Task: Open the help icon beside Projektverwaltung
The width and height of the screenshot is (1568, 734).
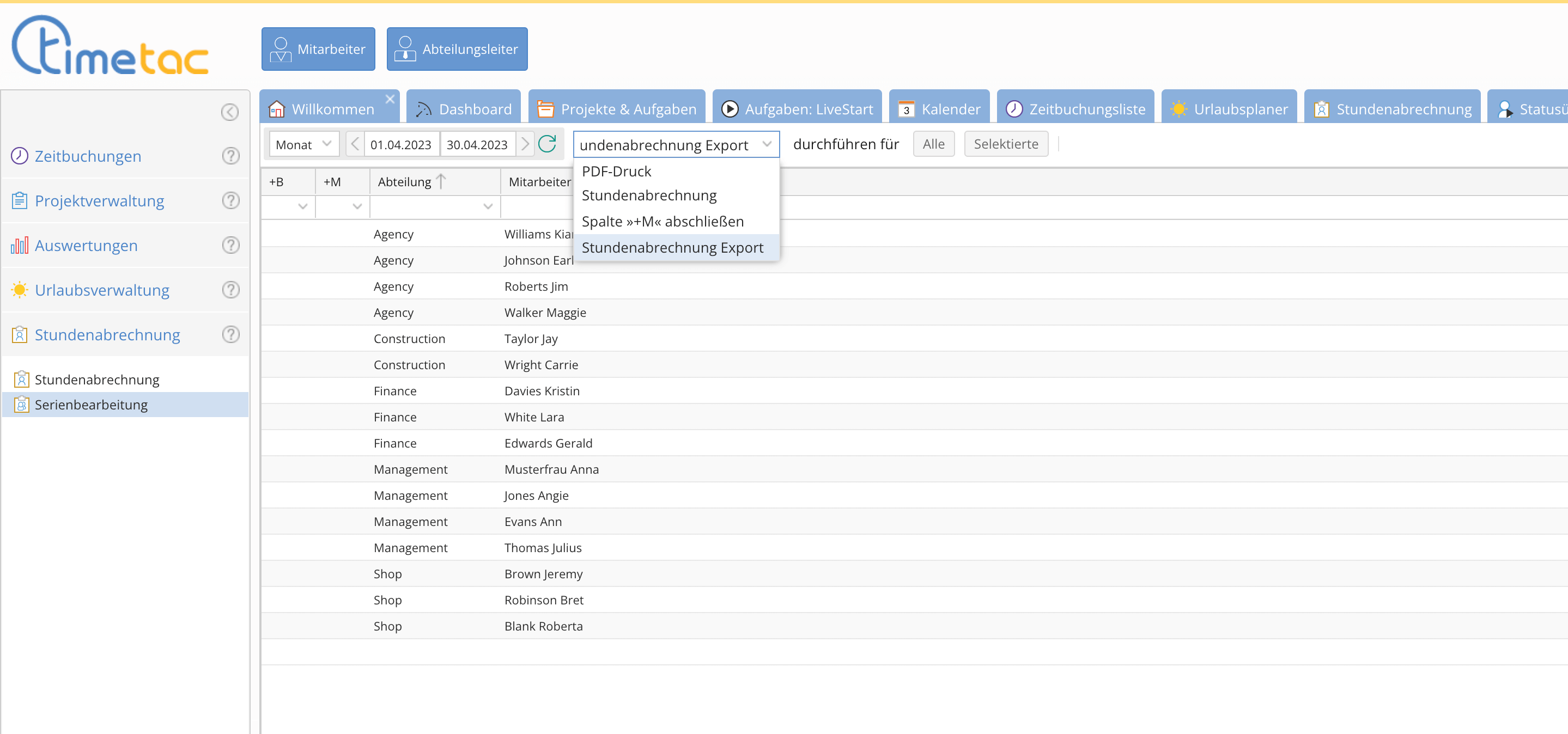Action: [230, 200]
